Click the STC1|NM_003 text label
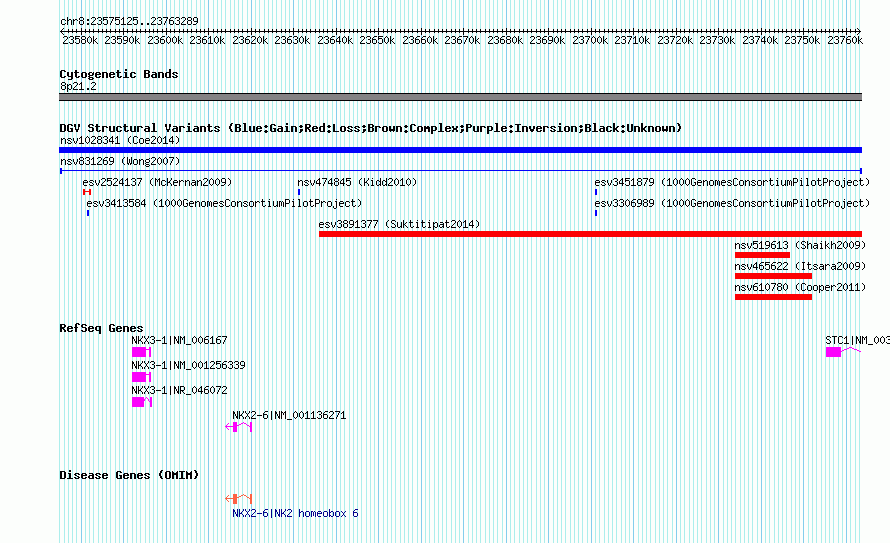Viewport: 890px width, 543px height. click(x=857, y=340)
